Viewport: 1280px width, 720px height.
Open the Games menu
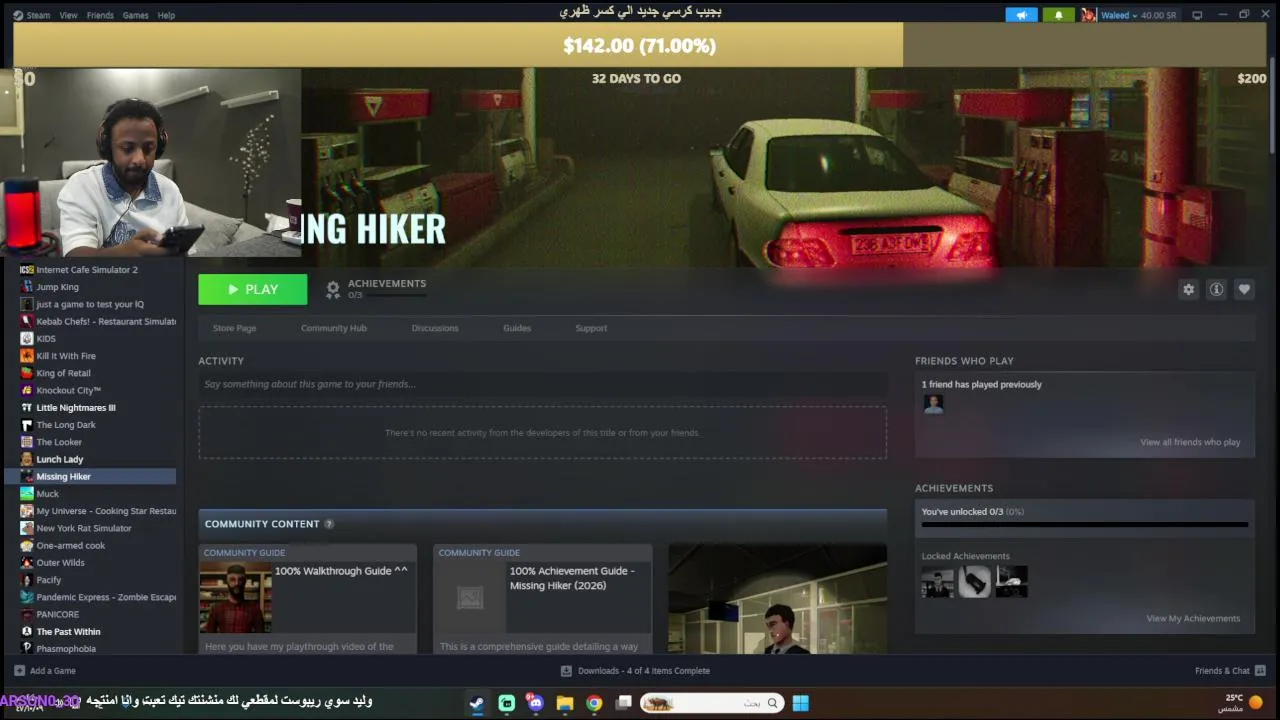coord(135,15)
